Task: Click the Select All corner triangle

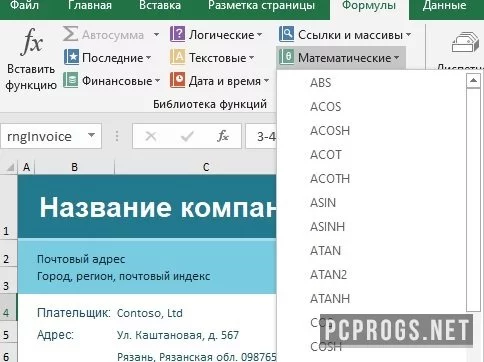Action: (10, 167)
